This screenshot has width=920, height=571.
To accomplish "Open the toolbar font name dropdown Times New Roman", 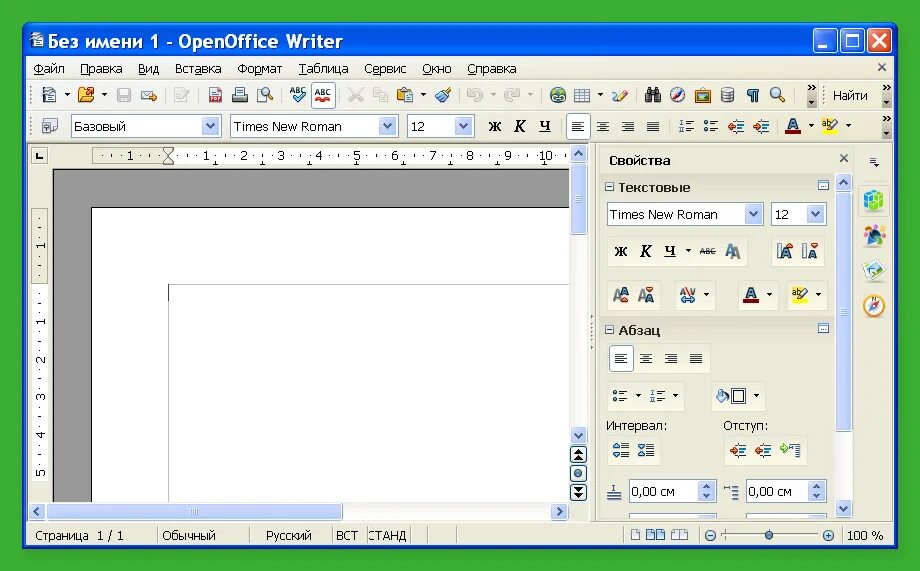I will [x=387, y=126].
